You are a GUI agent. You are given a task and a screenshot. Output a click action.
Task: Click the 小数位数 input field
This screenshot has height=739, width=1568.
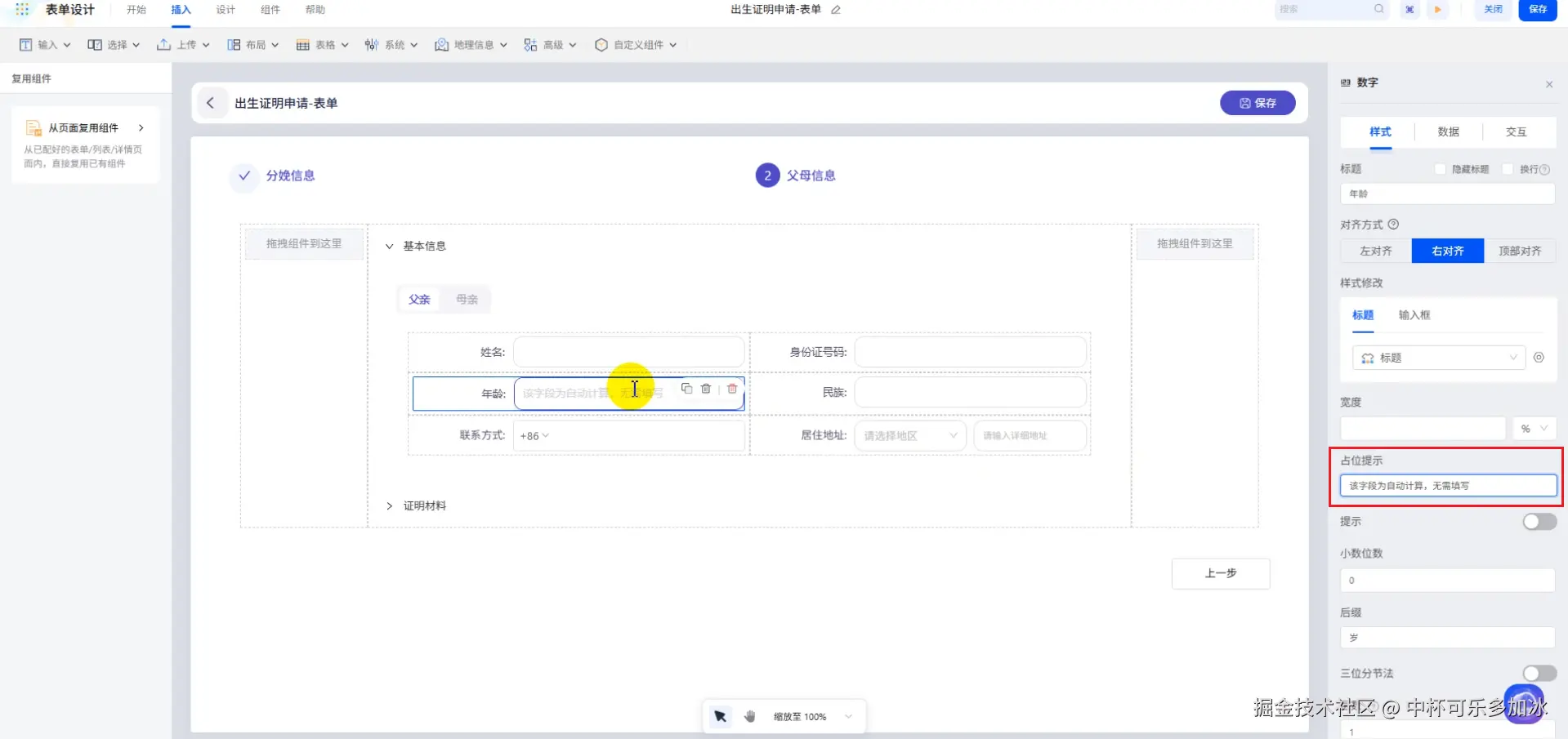tap(1448, 581)
